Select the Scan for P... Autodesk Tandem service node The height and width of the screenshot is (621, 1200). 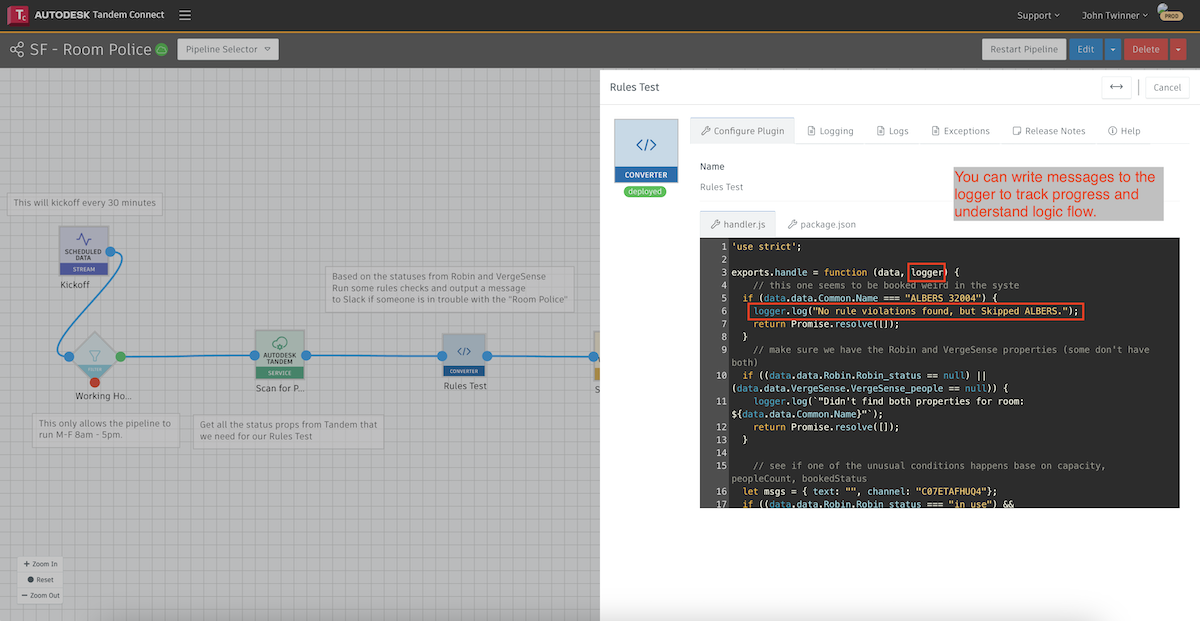click(280, 355)
